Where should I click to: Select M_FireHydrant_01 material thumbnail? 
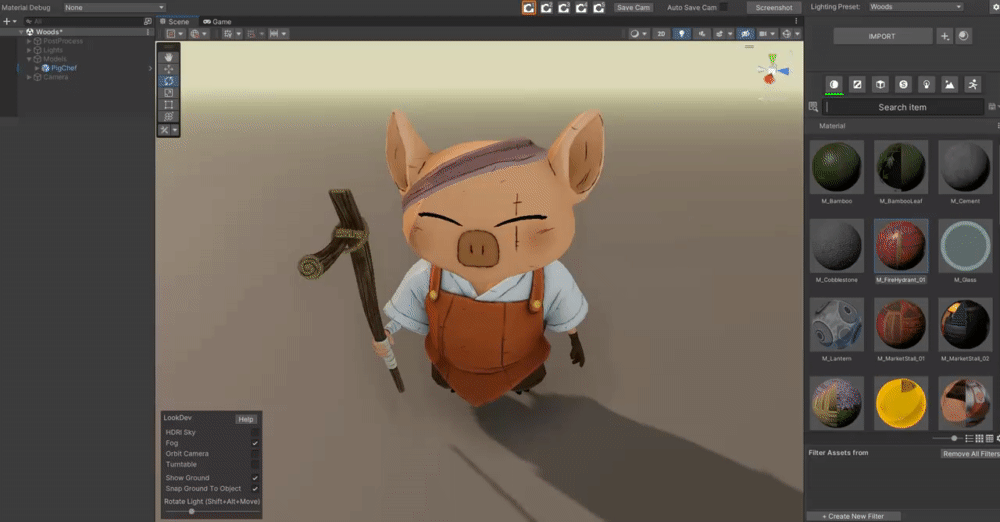coord(901,246)
